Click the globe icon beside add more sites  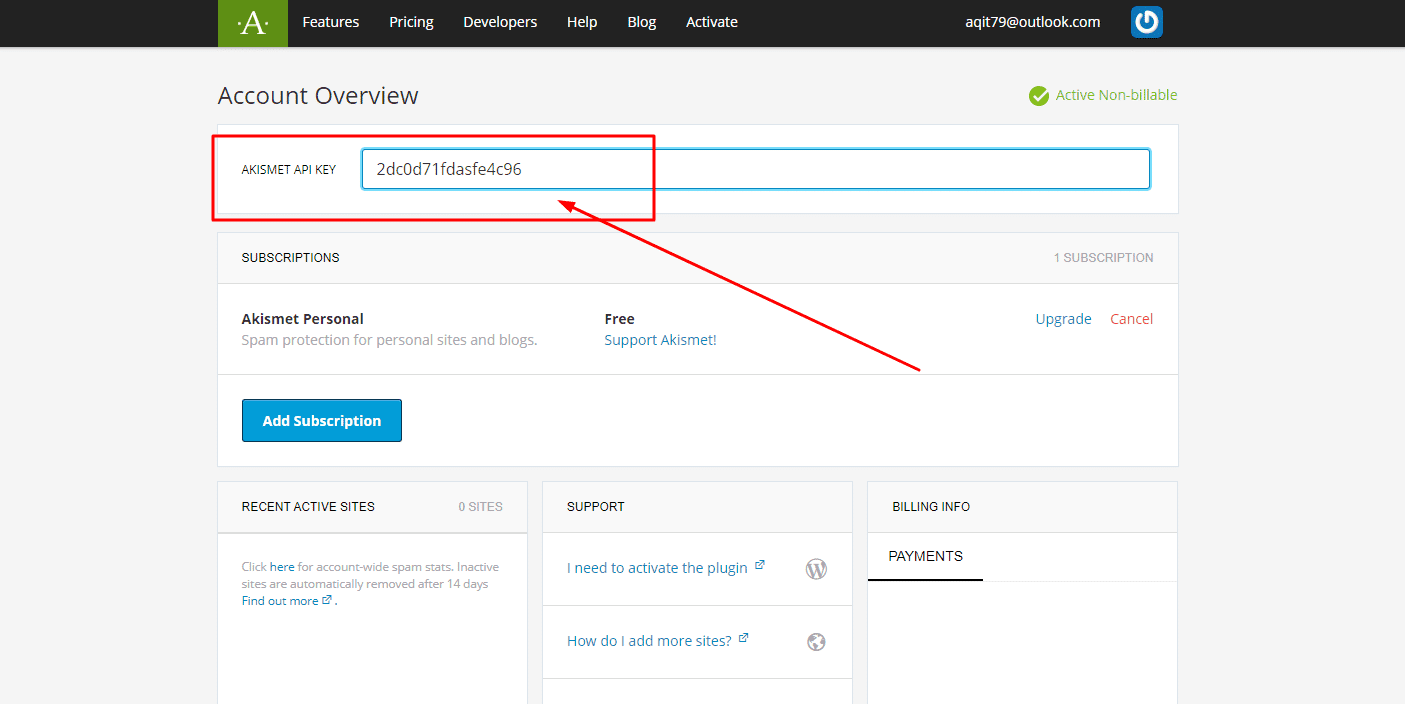click(816, 642)
